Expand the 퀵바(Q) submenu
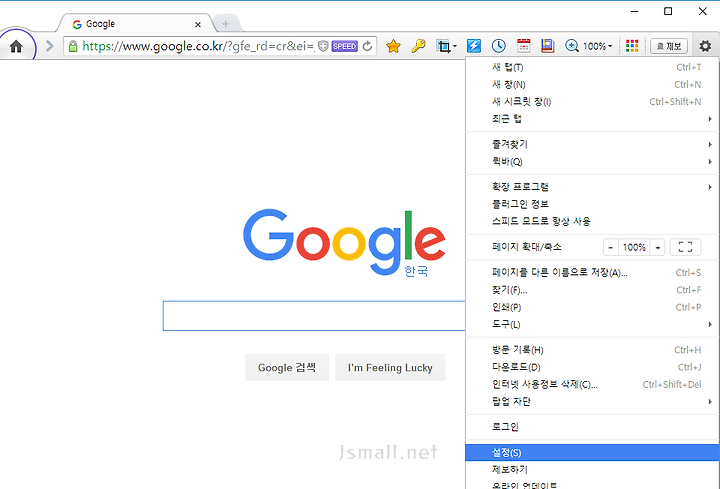Viewport: 720px width, 489px height. (592, 162)
